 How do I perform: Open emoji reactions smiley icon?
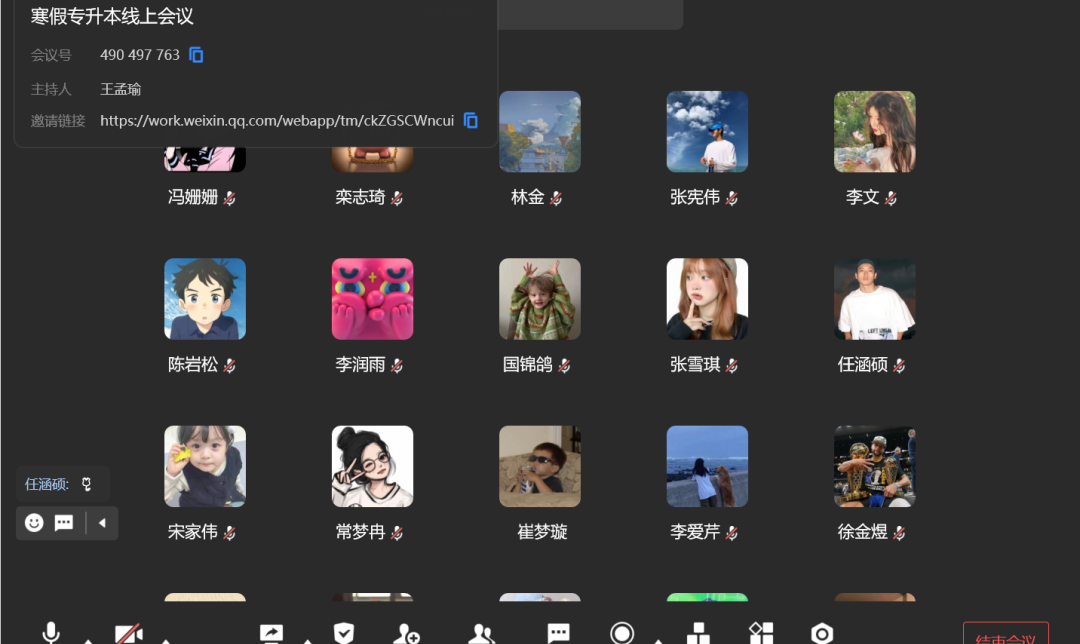coord(34,523)
